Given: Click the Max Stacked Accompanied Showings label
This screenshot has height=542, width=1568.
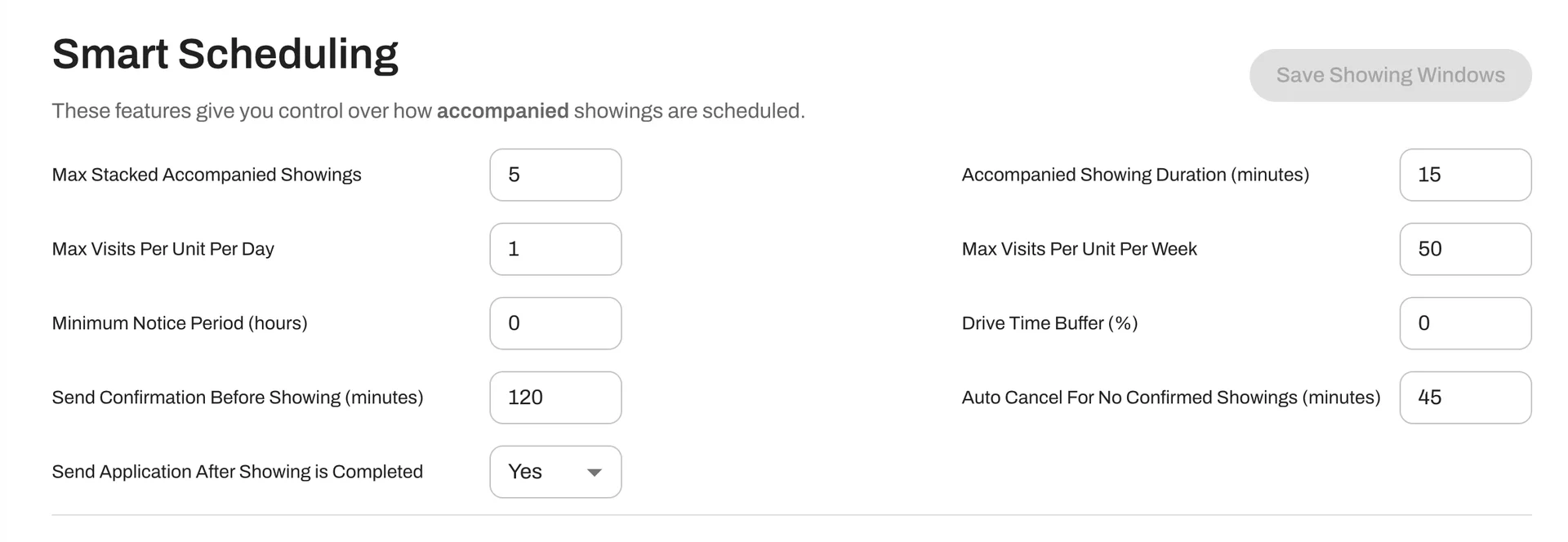Looking at the screenshot, I should tap(207, 175).
